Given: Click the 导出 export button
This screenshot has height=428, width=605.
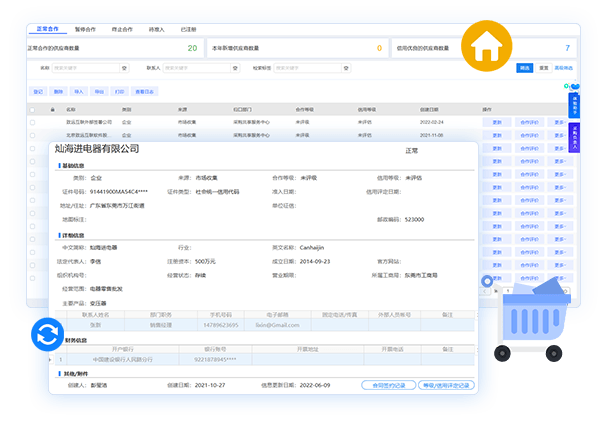Looking at the screenshot, I should 99,91.
